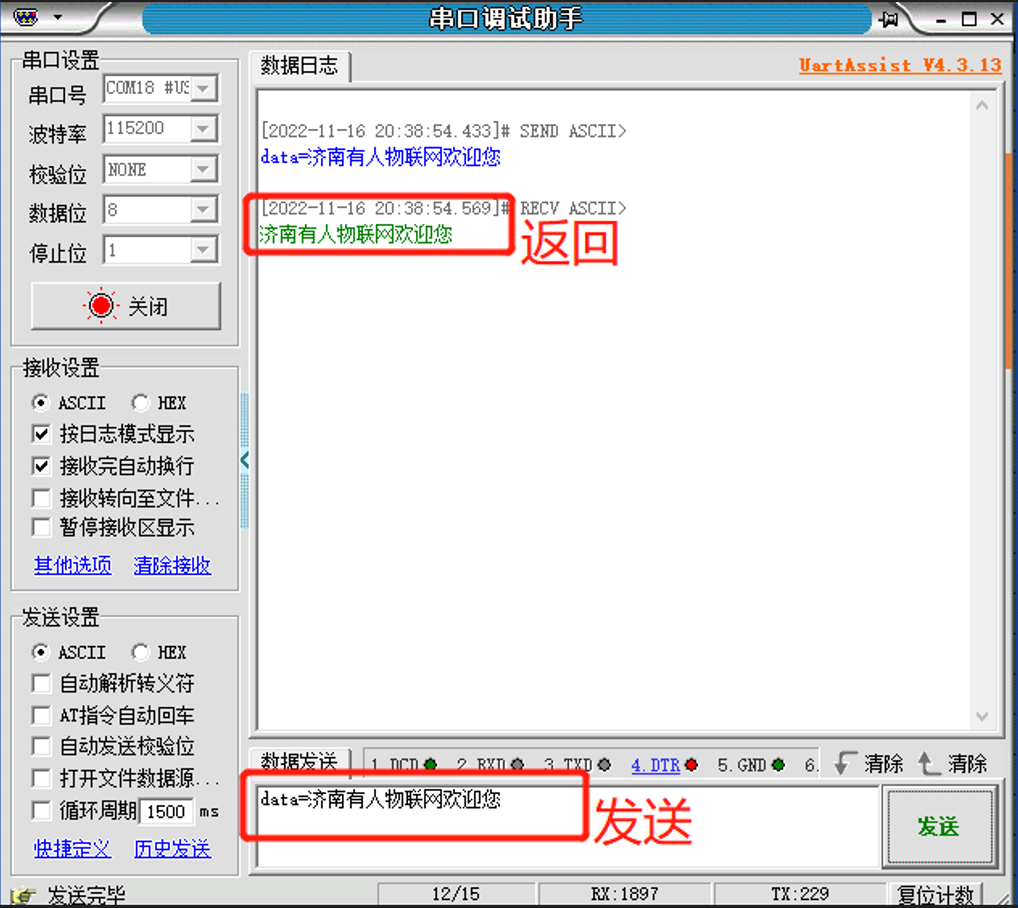Click the 关闭 serial port button
The height and width of the screenshot is (908, 1018).
(126, 306)
